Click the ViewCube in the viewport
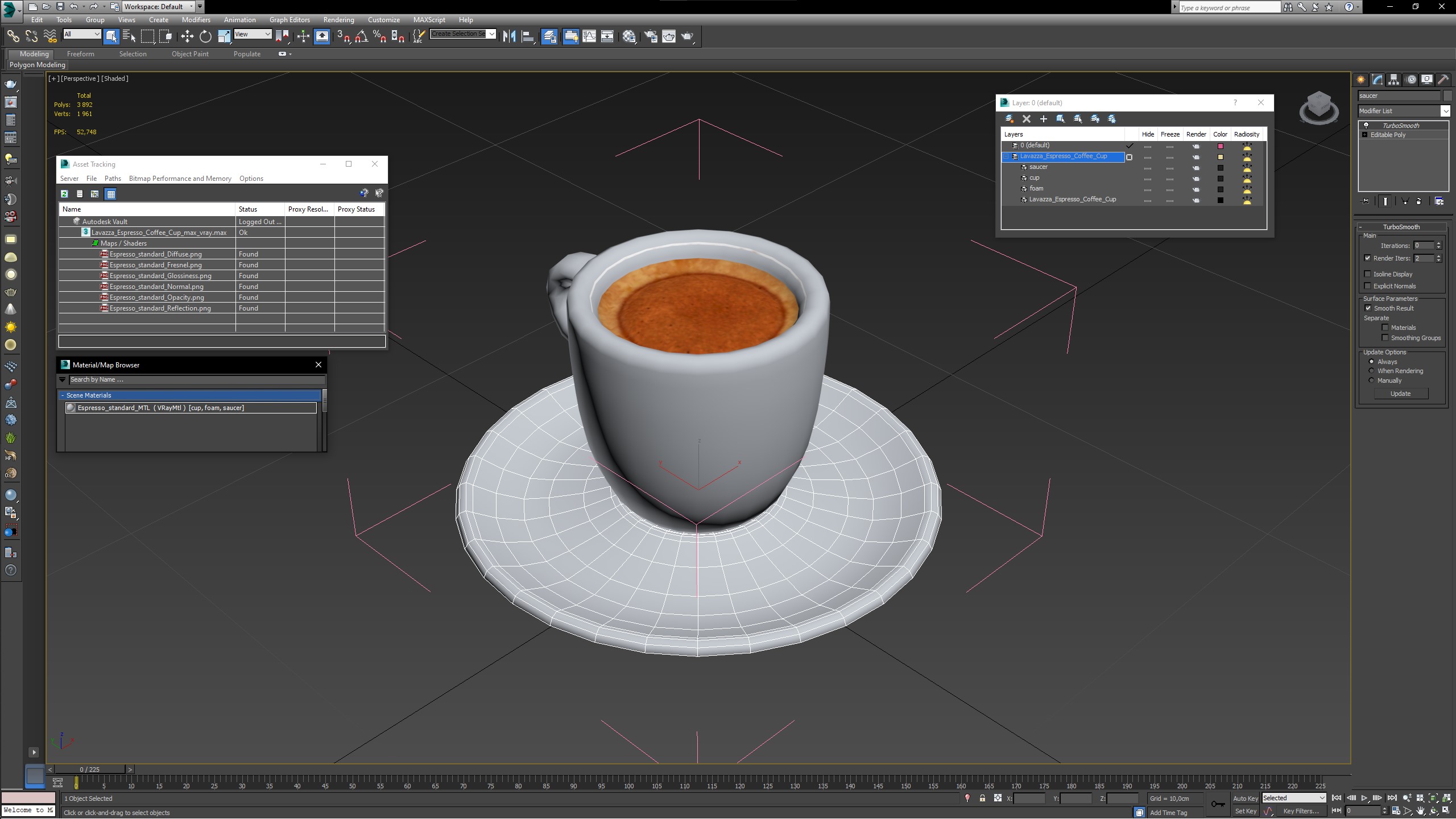The image size is (1456, 819). click(1318, 107)
